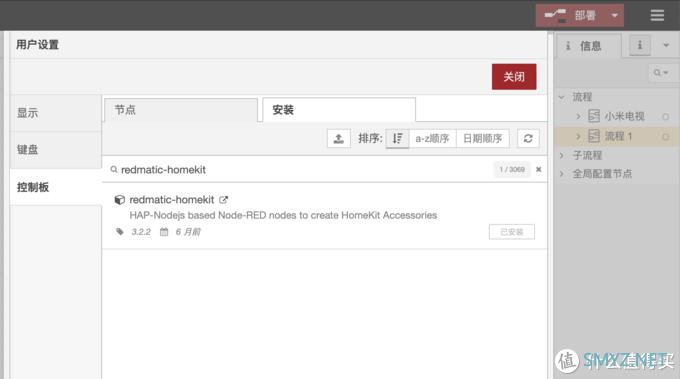Switch to the 节点 tab
The height and width of the screenshot is (379, 680).
tap(181, 110)
